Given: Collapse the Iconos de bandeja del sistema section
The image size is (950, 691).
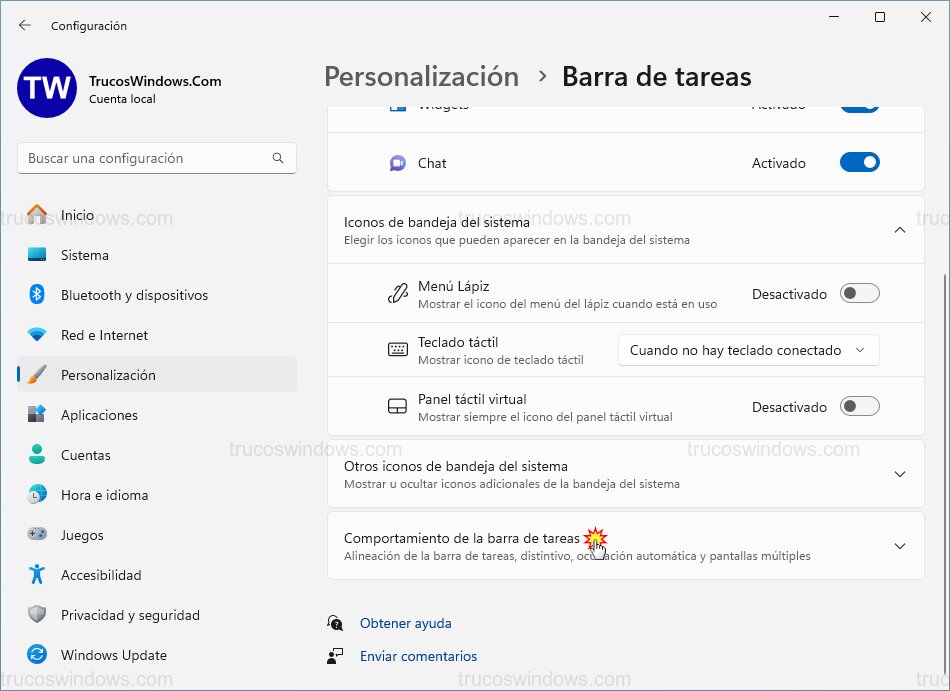Looking at the screenshot, I should tap(898, 229).
